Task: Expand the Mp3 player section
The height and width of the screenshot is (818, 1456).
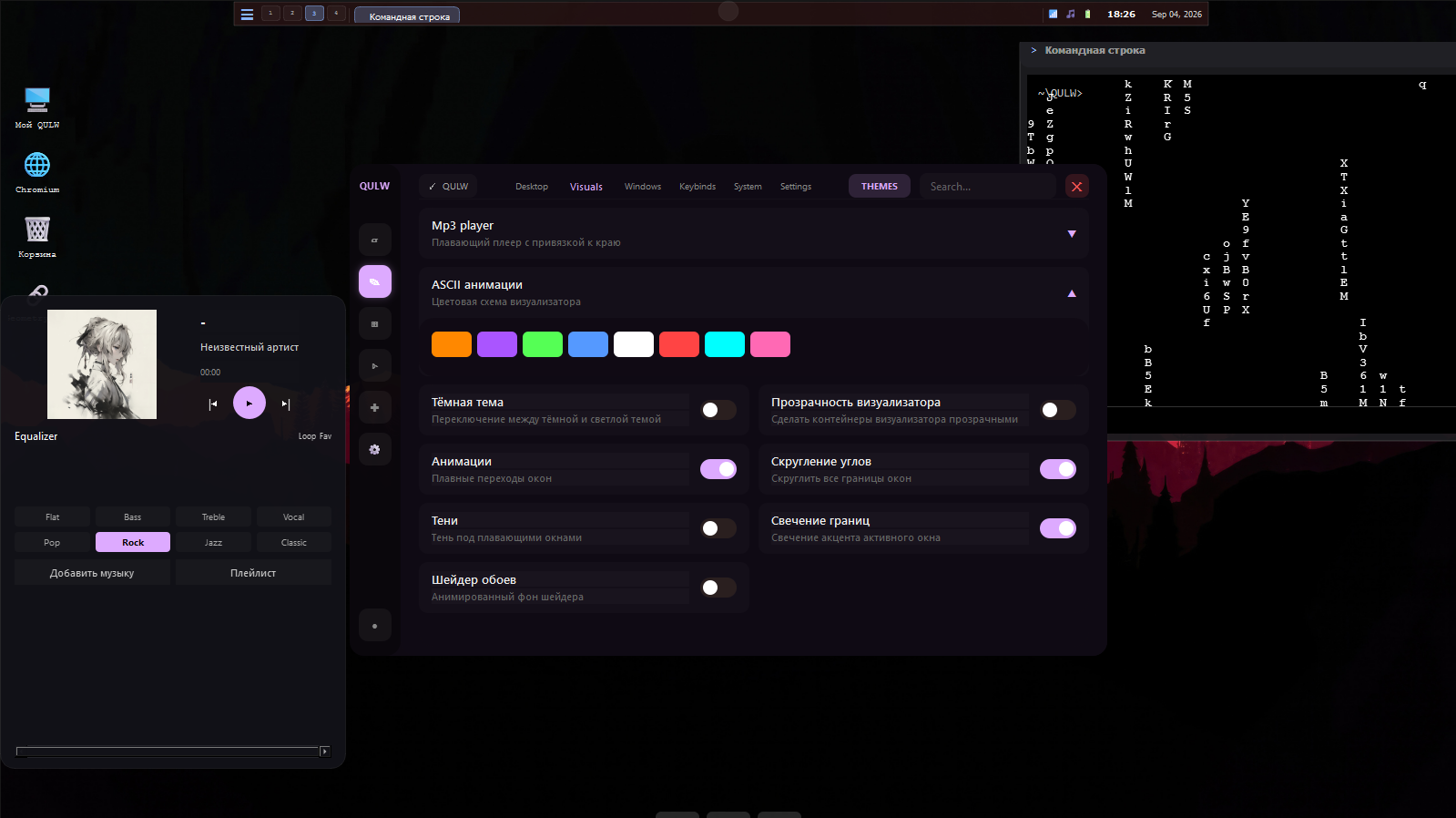Action: pyautogui.click(x=1072, y=234)
